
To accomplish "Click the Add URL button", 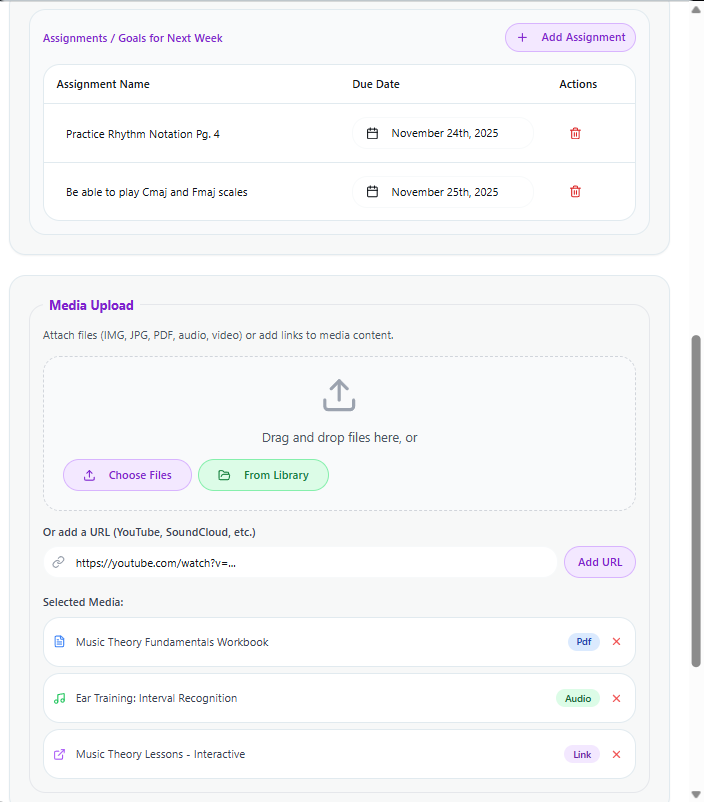I will pyautogui.click(x=599, y=562).
